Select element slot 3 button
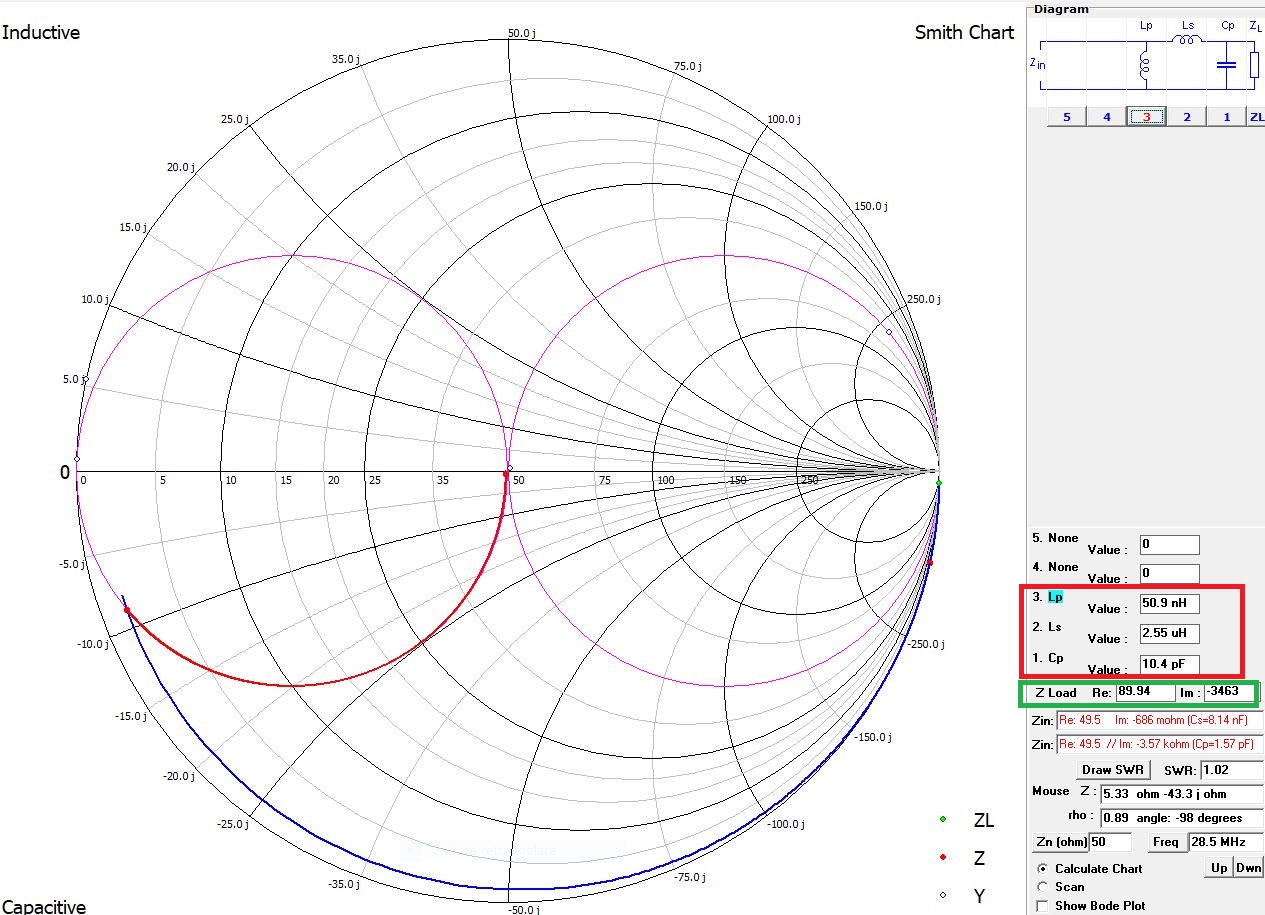The width and height of the screenshot is (1265, 915). coord(1146,117)
